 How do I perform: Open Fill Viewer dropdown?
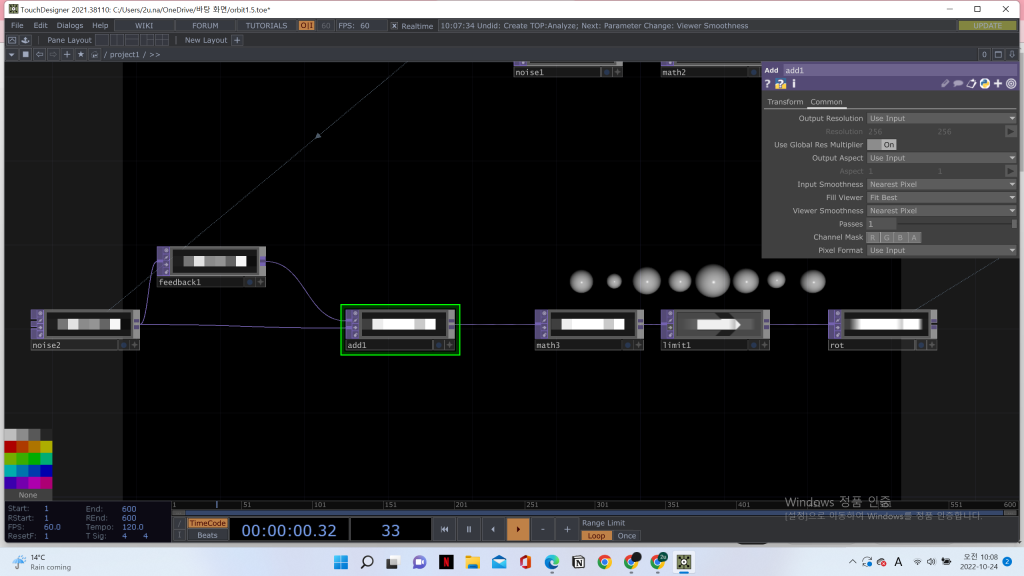click(942, 197)
